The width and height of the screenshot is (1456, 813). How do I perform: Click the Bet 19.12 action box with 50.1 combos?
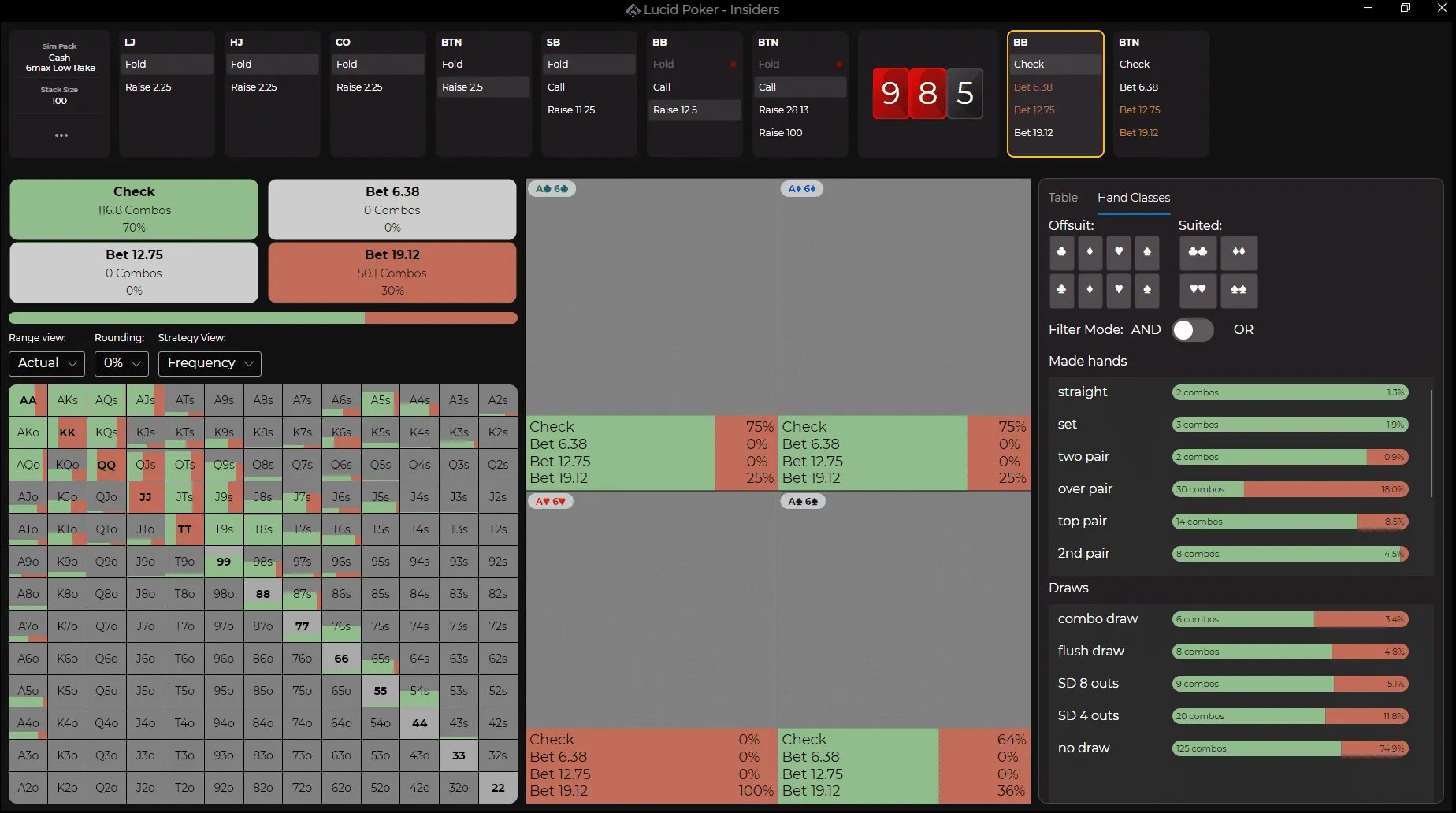coord(392,273)
